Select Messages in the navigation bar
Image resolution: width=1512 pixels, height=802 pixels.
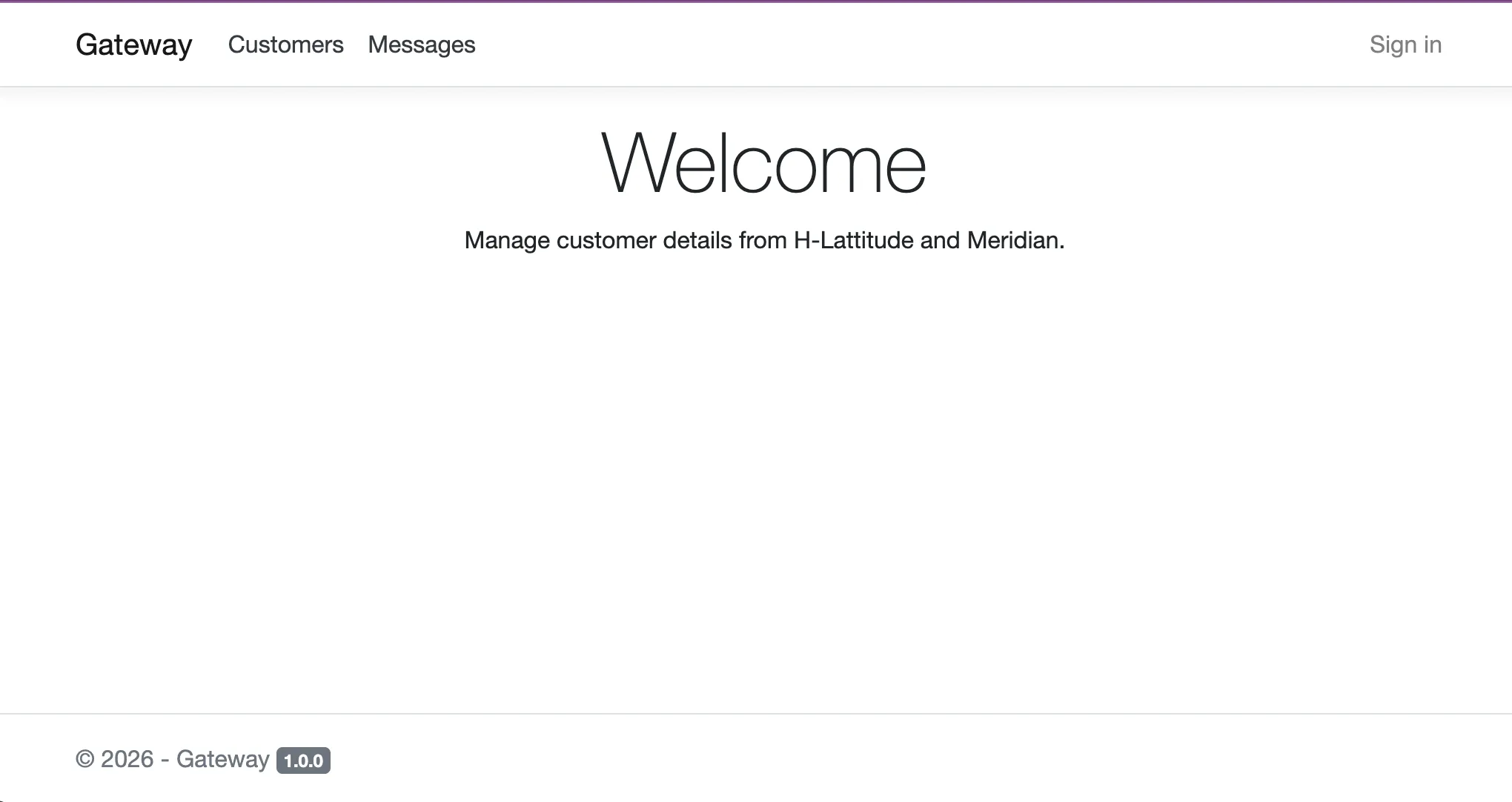pos(422,44)
